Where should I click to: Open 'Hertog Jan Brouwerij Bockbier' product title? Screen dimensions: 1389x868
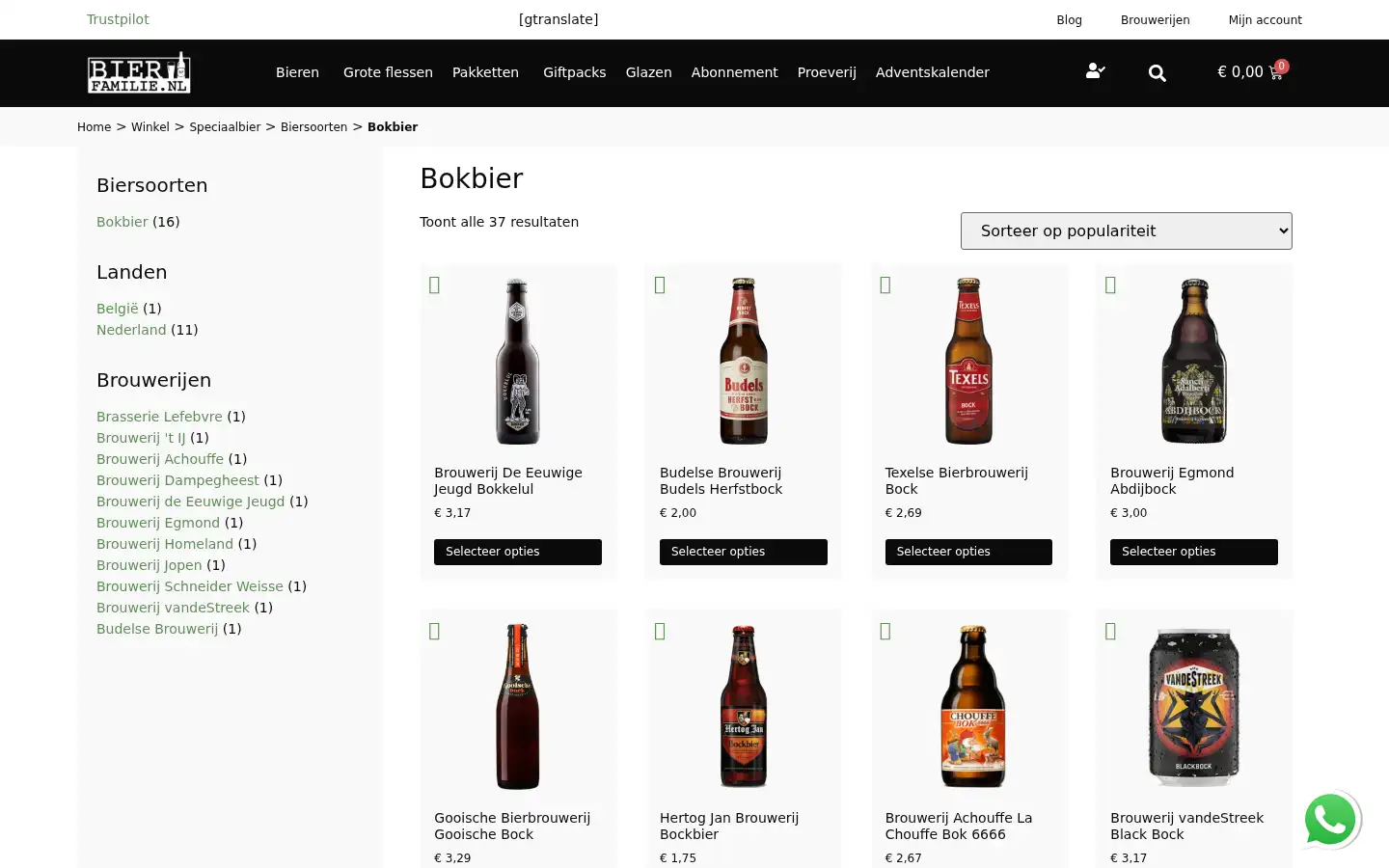click(x=729, y=826)
